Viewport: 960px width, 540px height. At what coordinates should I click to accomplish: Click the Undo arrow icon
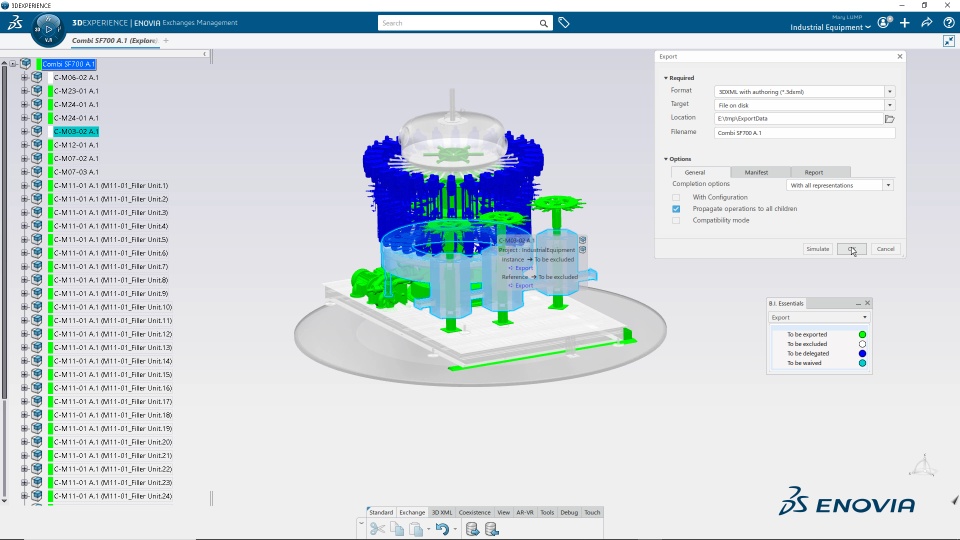click(442, 528)
